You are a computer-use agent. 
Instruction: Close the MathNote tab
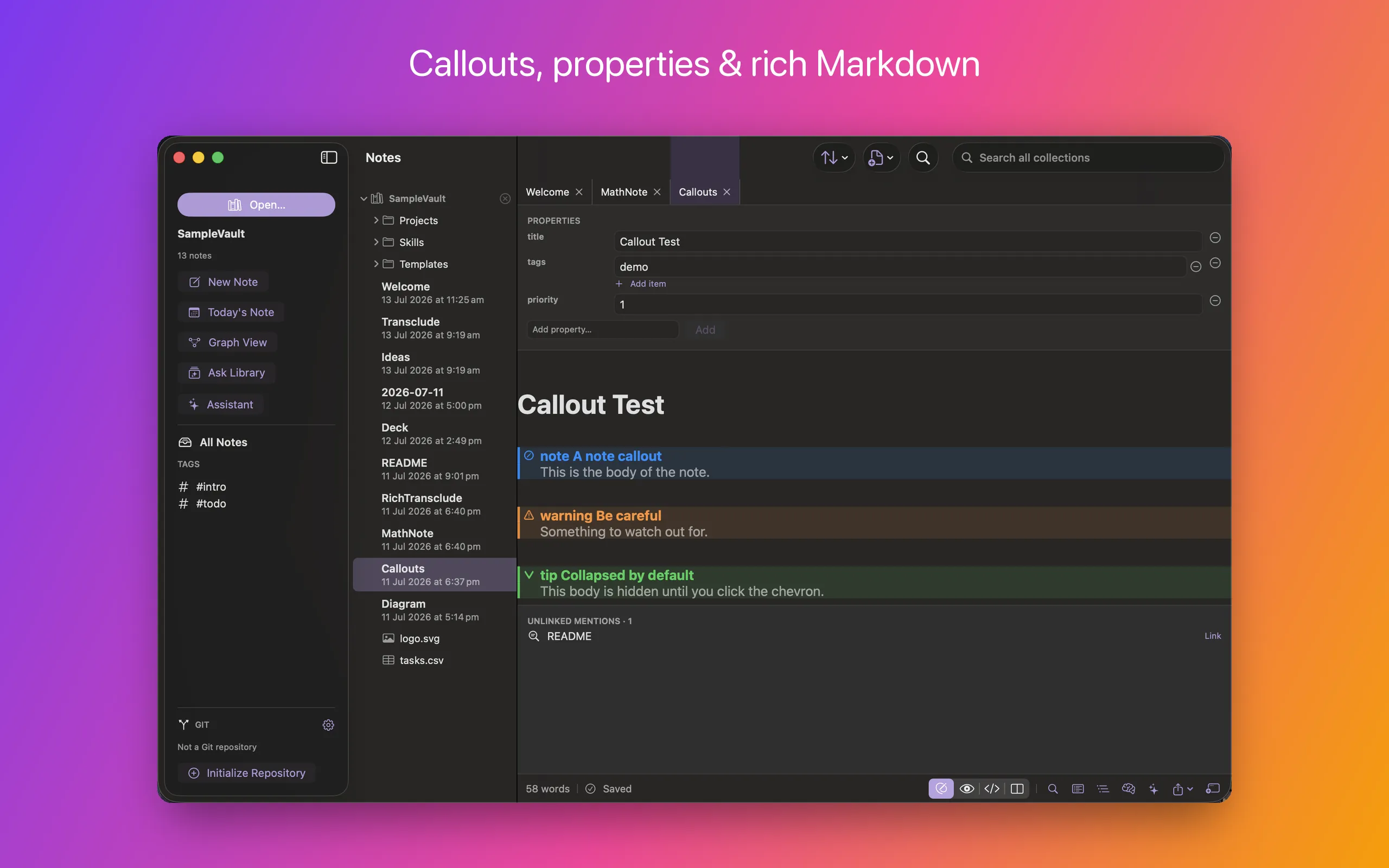coord(657,192)
